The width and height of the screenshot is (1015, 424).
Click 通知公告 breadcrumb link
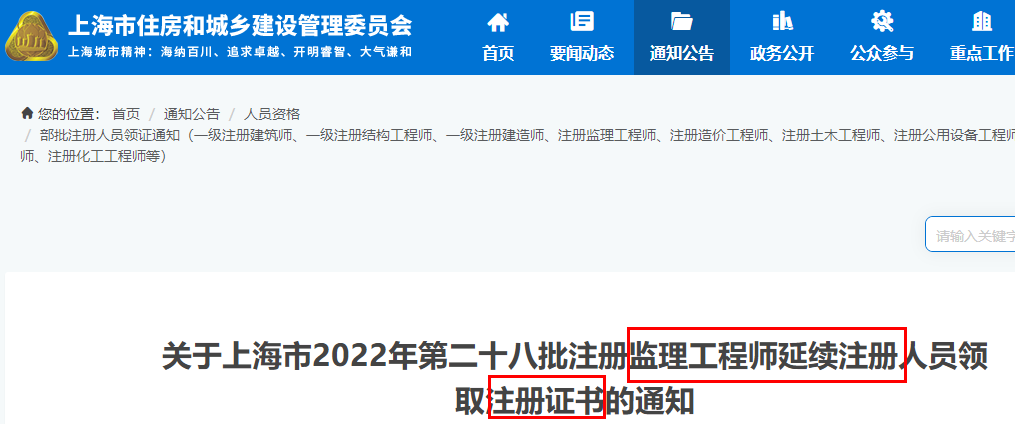coord(192,115)
